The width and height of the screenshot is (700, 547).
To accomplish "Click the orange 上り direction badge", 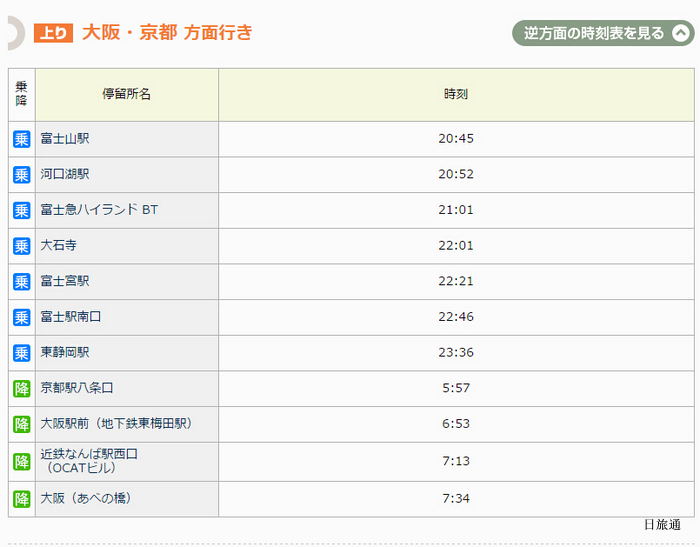I will pos(53,33).
